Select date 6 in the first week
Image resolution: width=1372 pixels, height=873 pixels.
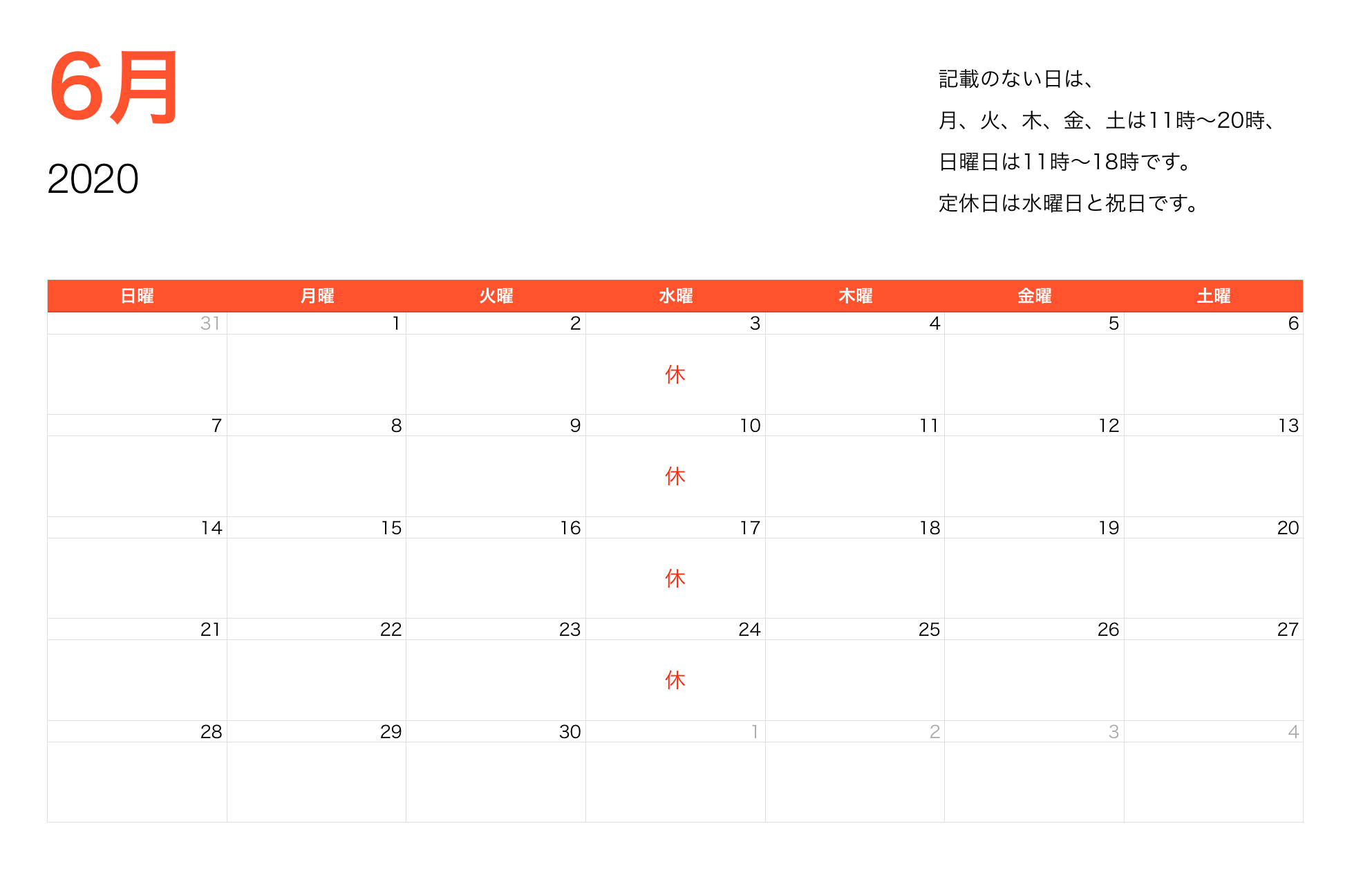point(1293,323)
